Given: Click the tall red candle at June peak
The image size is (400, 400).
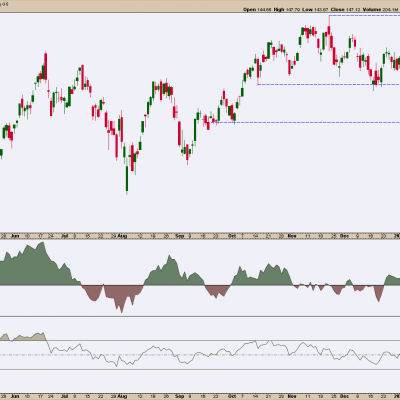Looking at the screenshot, I should 46,66.
